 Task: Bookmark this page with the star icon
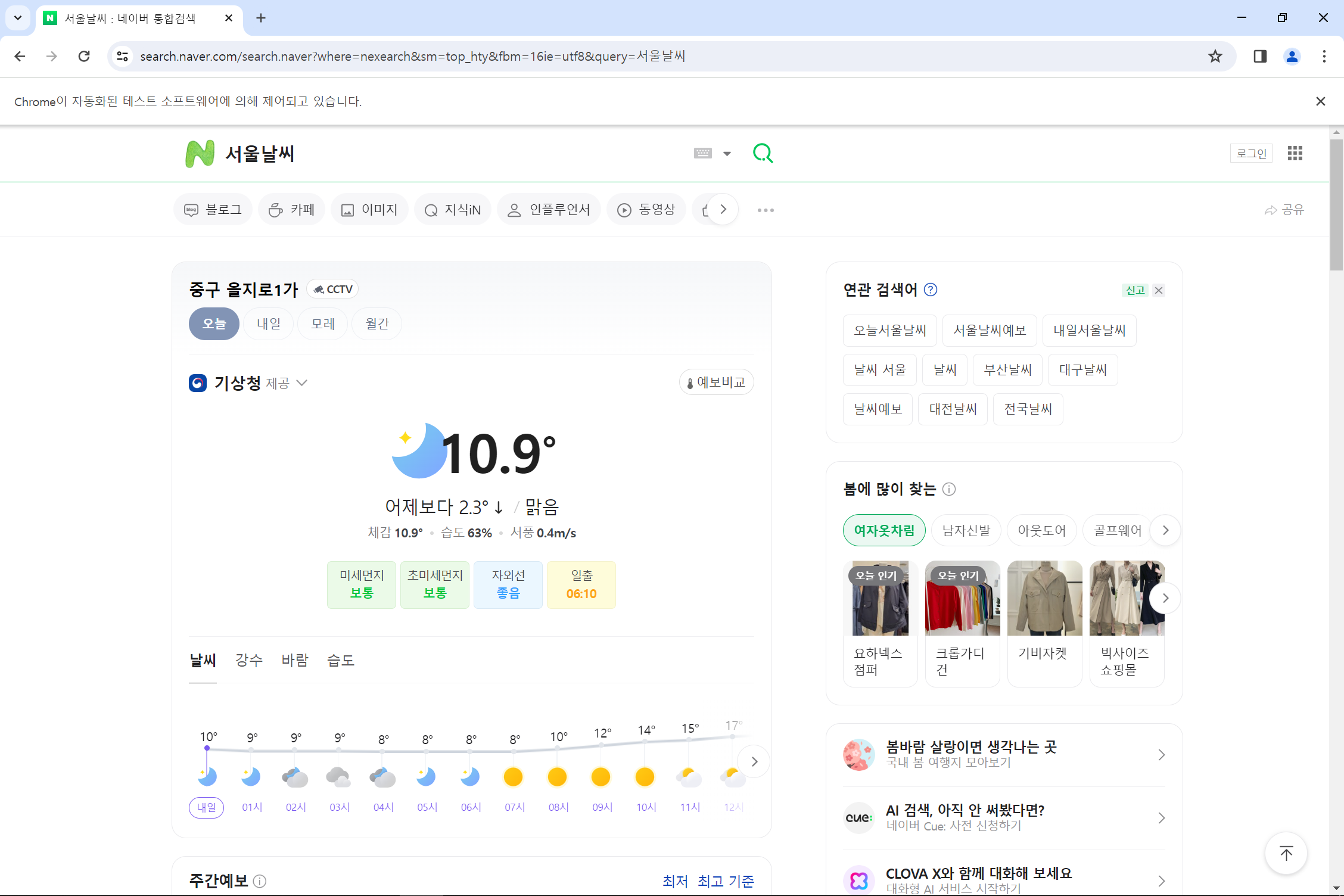(1215, 57)
